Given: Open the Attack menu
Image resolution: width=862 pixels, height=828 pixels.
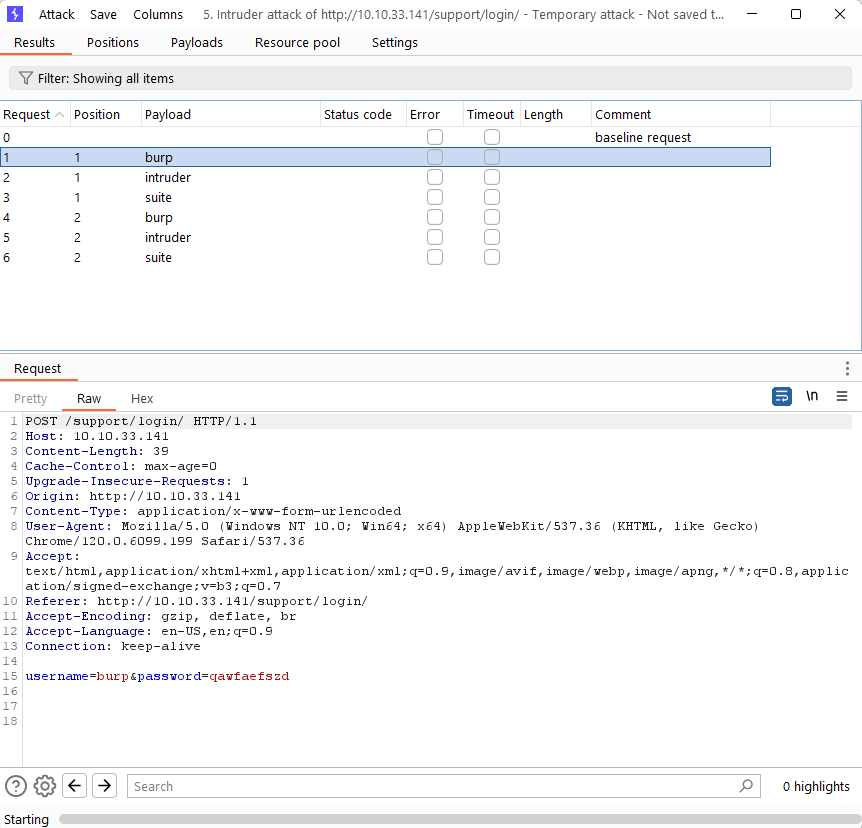Looking at the screenshot, I should [57, 14].
